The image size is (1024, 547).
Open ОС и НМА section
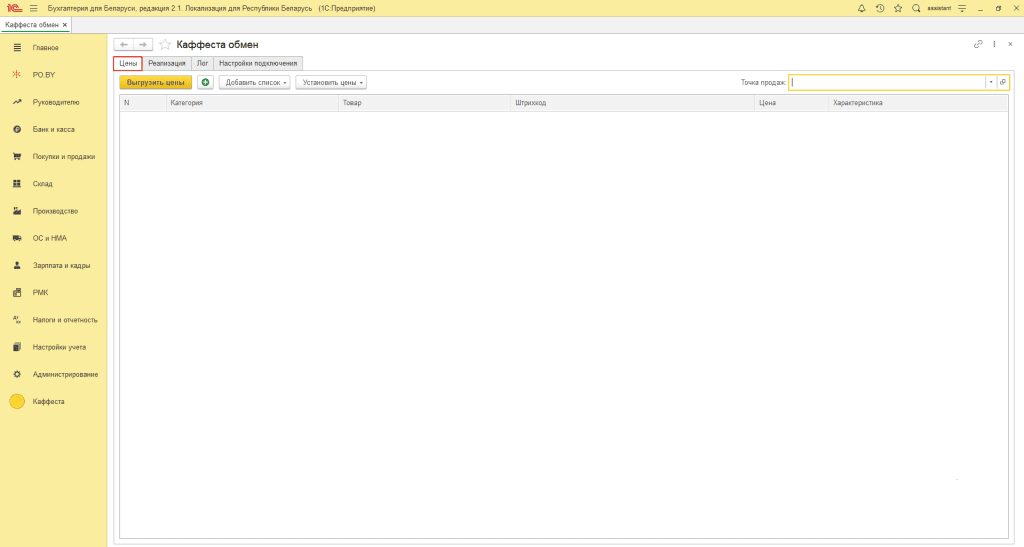pos(54,238)
